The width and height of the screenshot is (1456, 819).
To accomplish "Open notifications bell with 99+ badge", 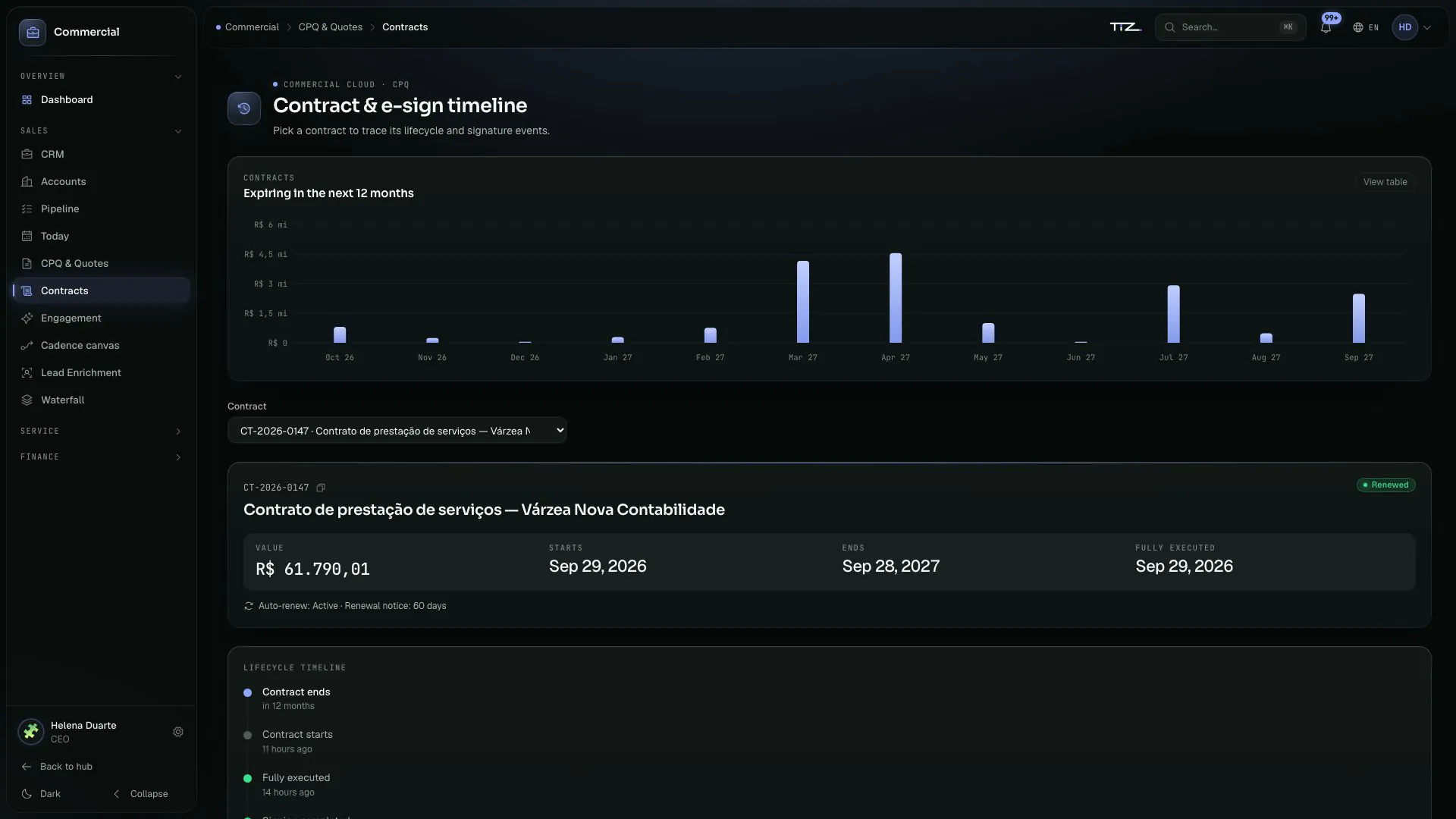I will tap(1326, 27).
